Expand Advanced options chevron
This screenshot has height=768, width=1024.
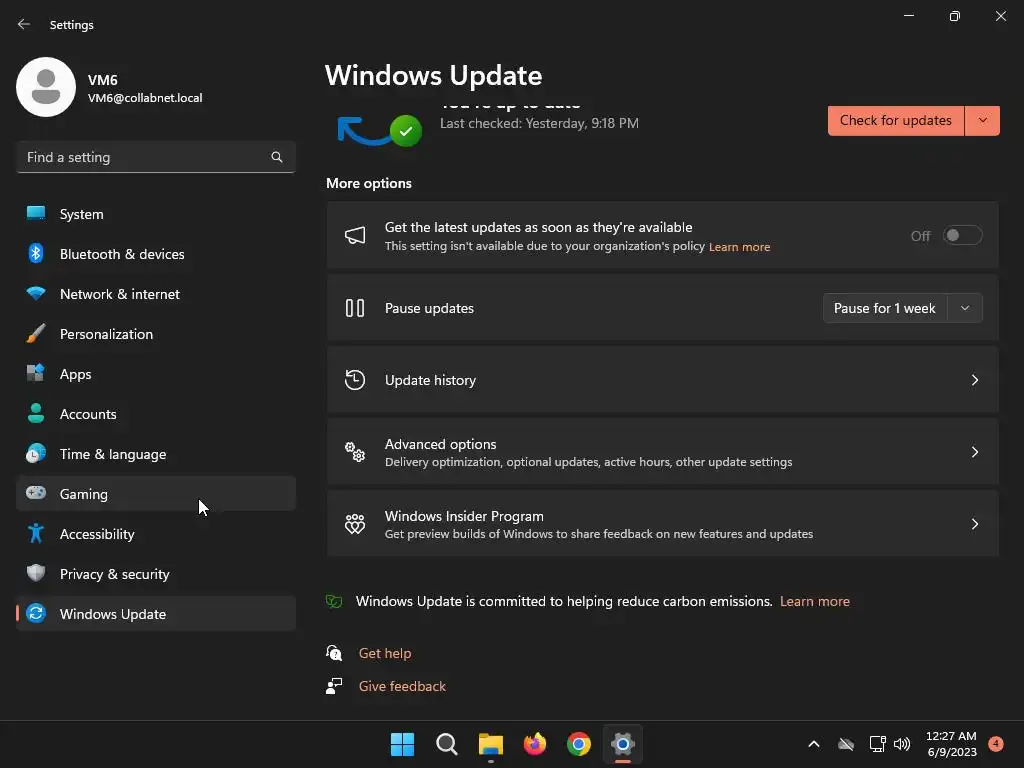click(975, 452)
